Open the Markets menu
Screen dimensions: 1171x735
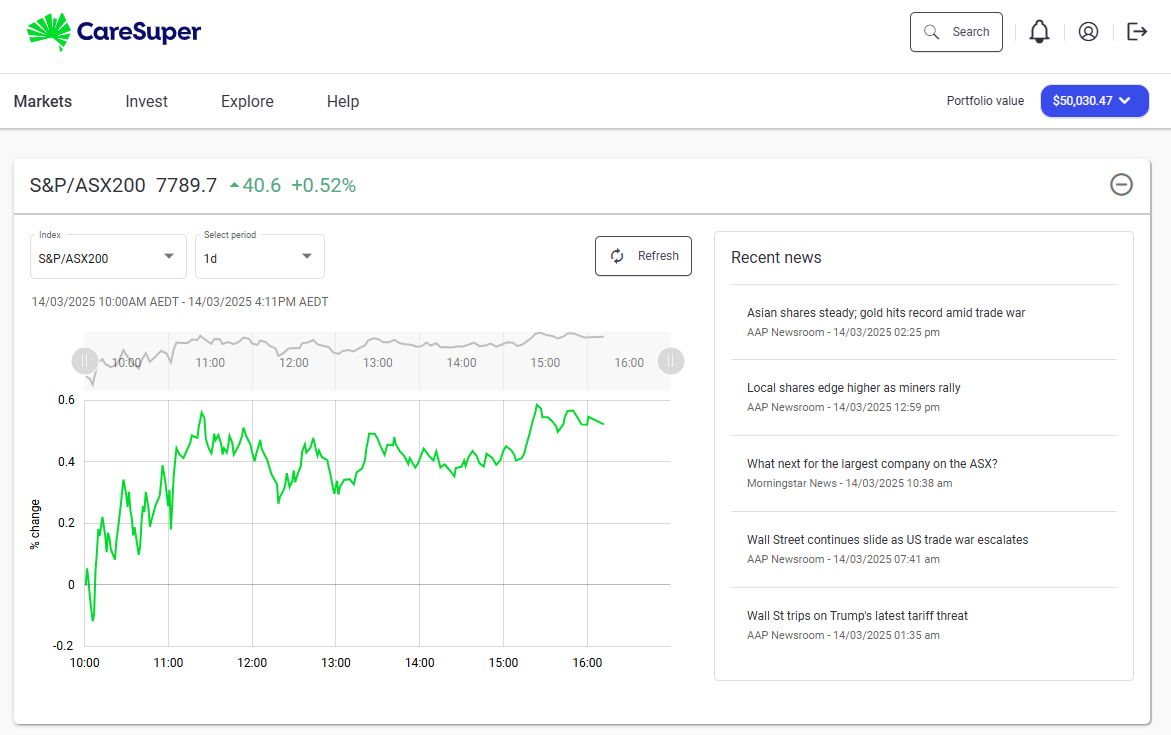point(43,102)
